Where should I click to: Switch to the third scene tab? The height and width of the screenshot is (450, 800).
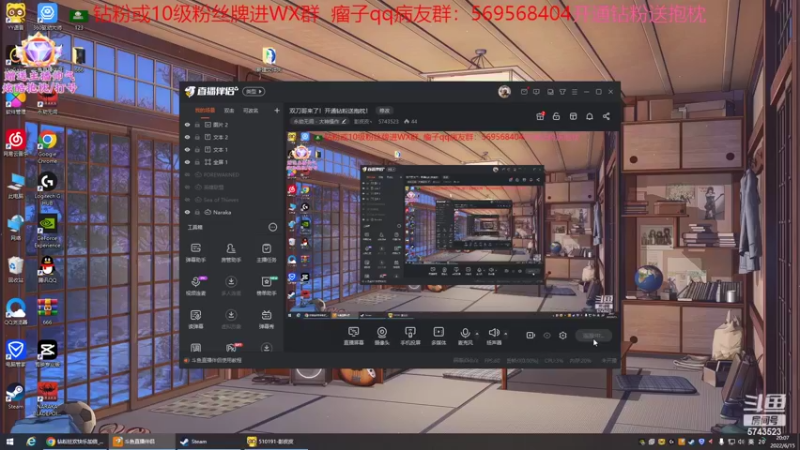tap(251, 110)
